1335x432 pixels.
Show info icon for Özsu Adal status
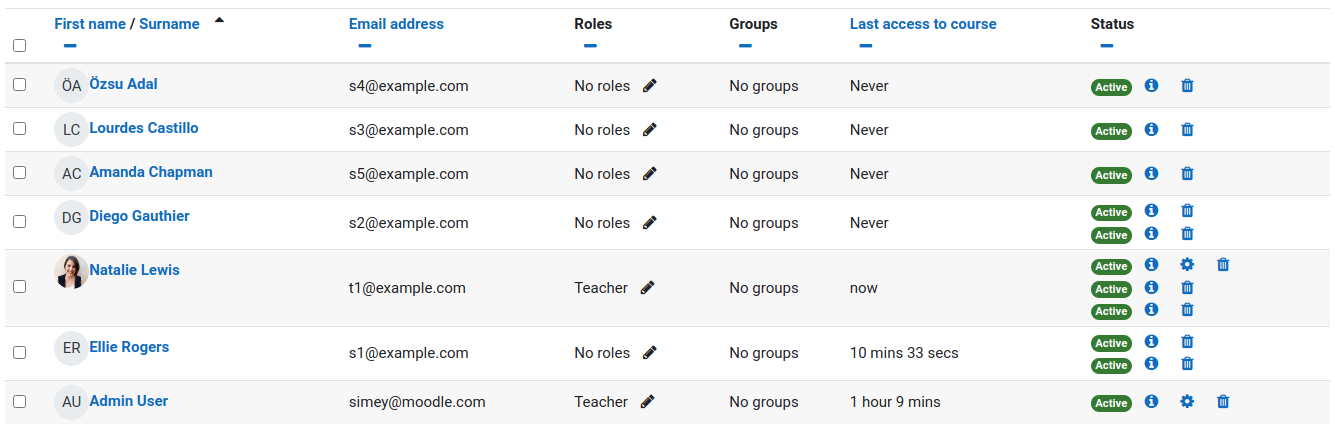pos(1151,86)
